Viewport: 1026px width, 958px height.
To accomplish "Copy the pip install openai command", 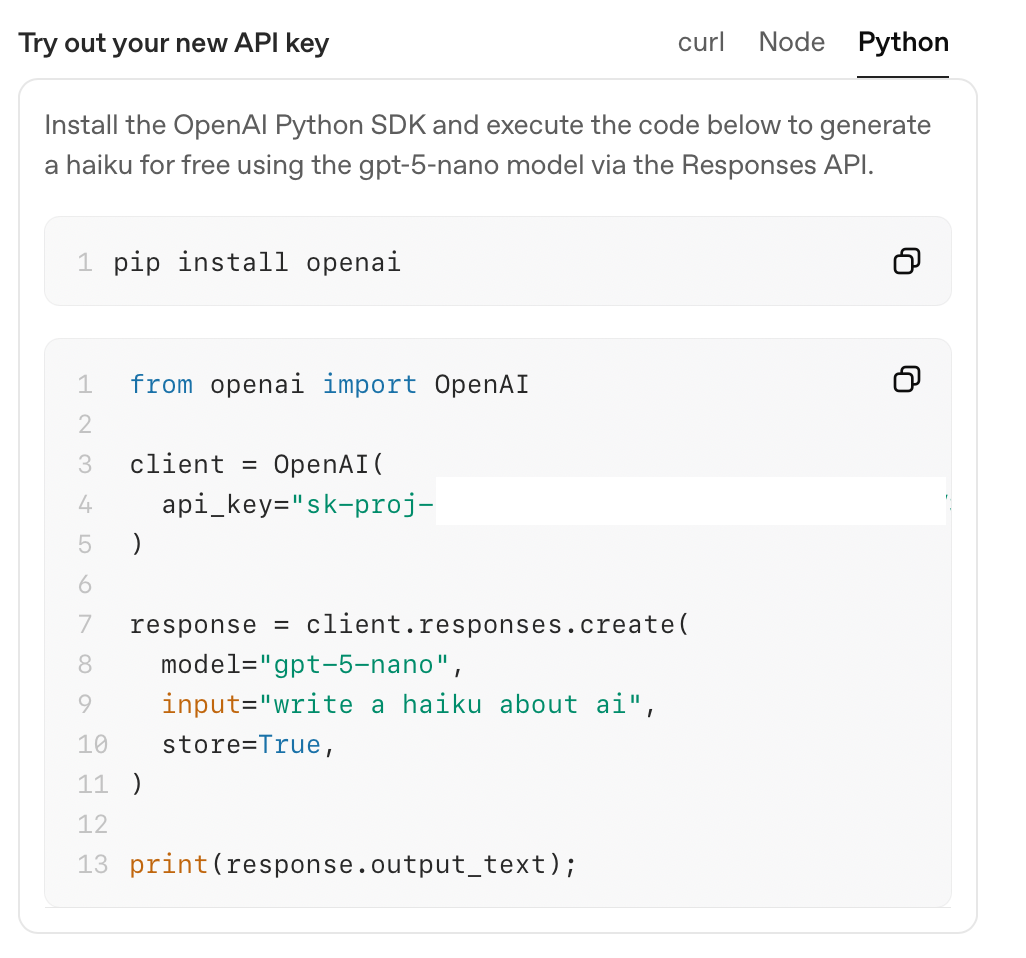I will click(906, 261).
